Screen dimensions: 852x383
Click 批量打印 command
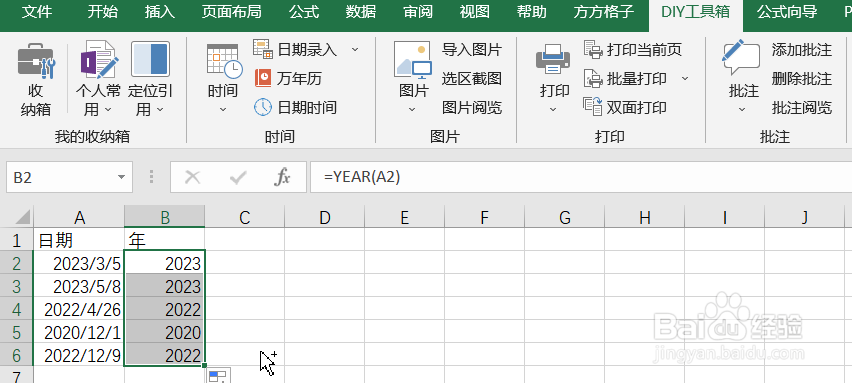625,79
